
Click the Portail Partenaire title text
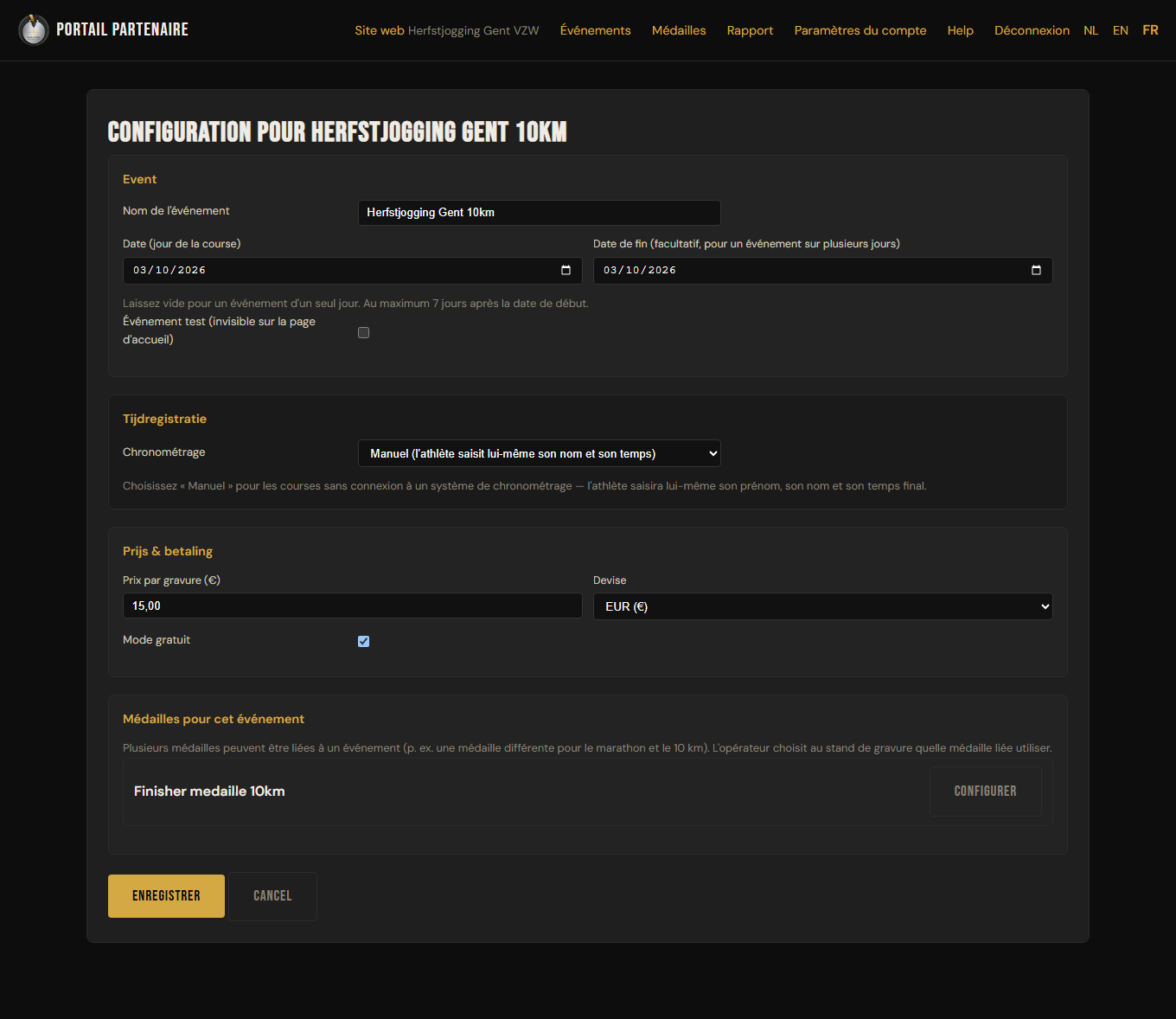123,29
